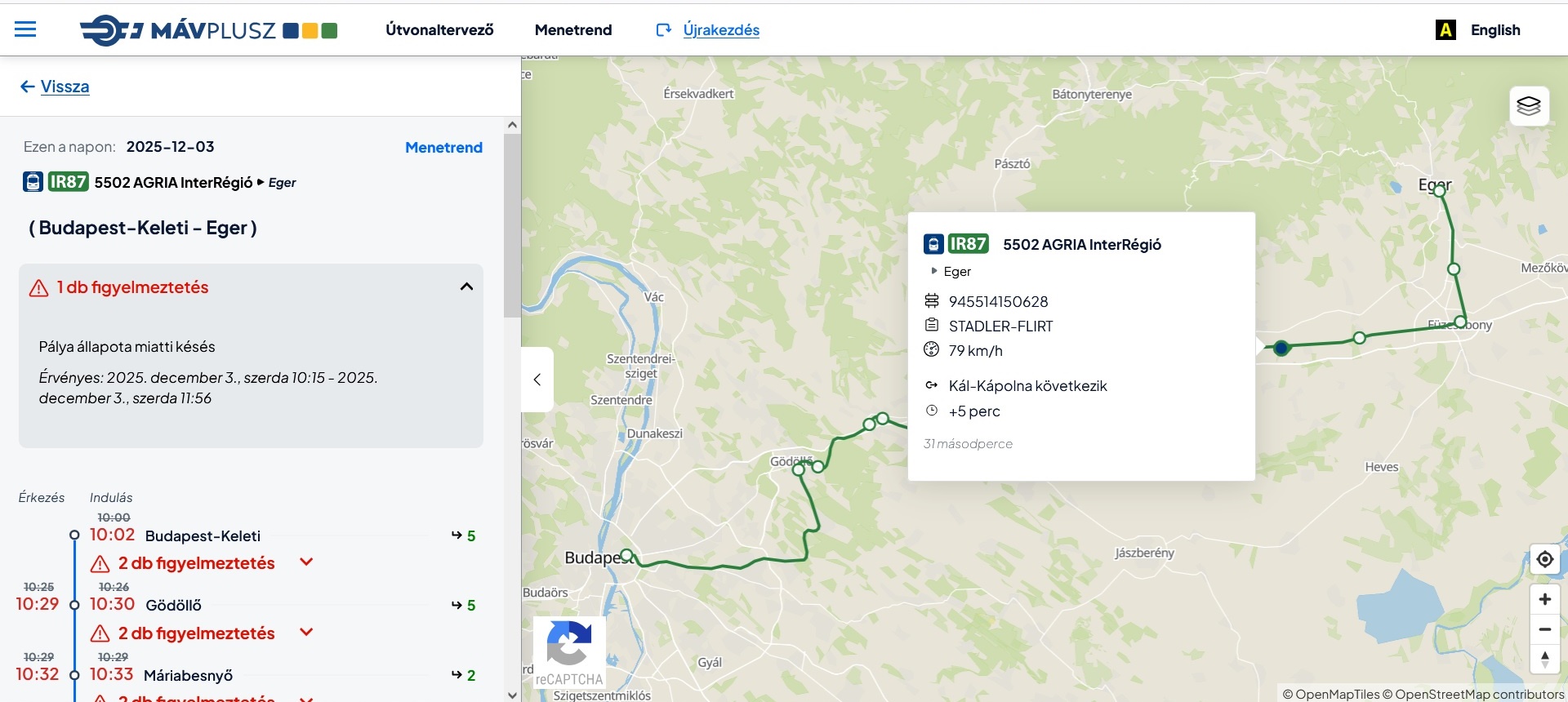Reset map compass bearing

pos(1544,659)
